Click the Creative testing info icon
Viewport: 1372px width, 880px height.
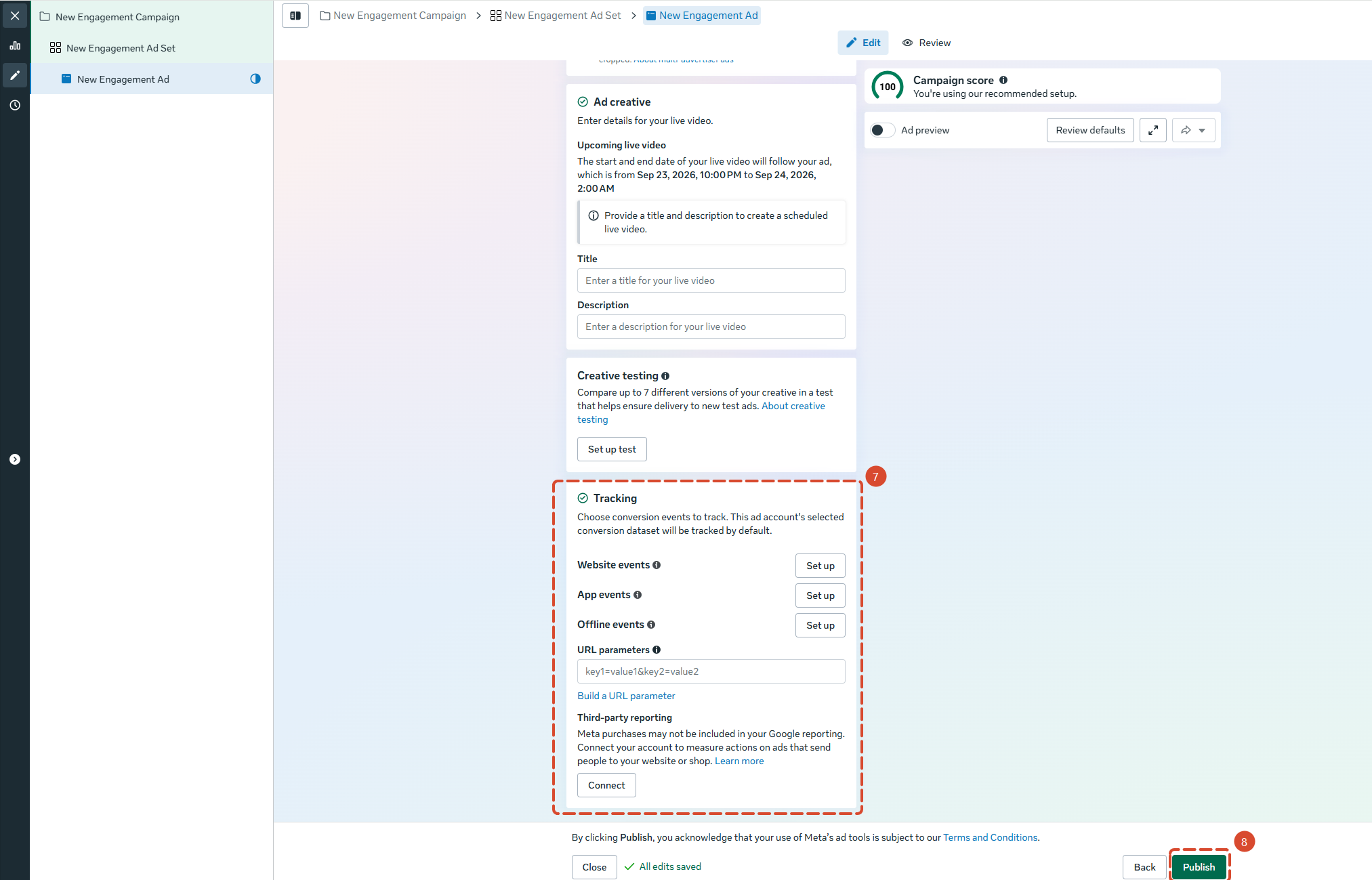[x=665, y=376]
